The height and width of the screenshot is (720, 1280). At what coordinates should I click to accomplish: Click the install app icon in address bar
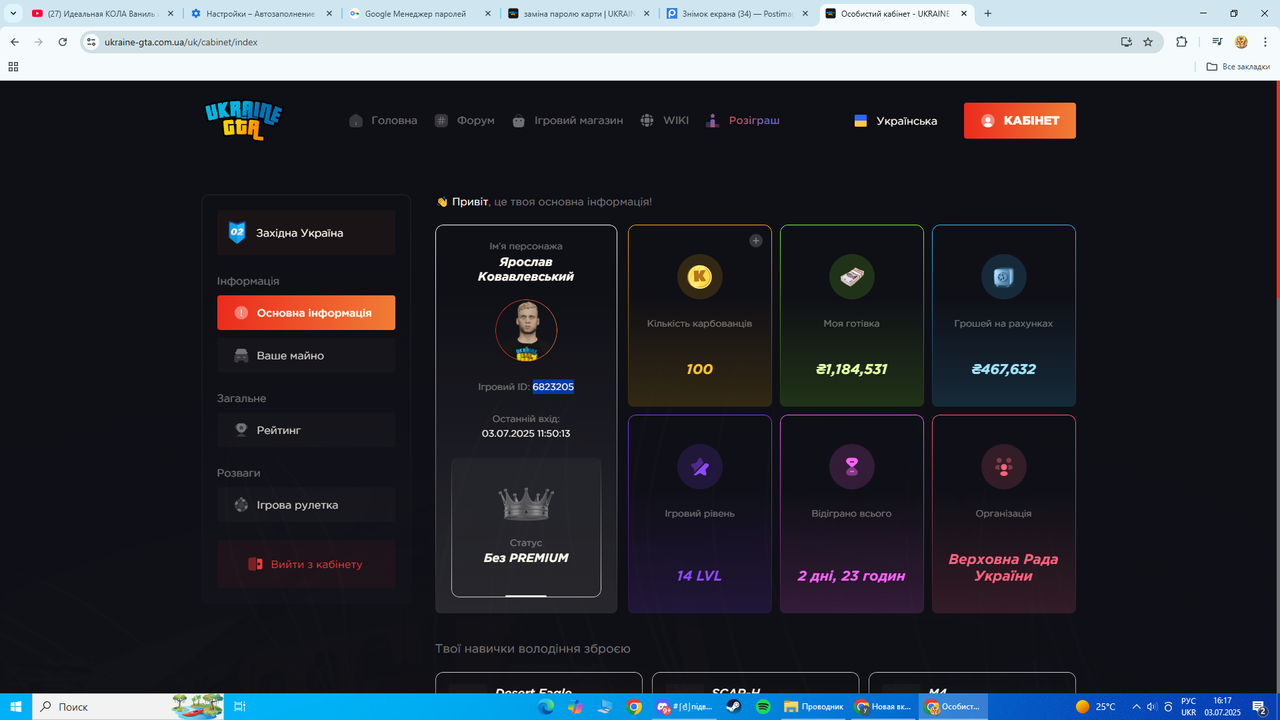coord(1126,42)
